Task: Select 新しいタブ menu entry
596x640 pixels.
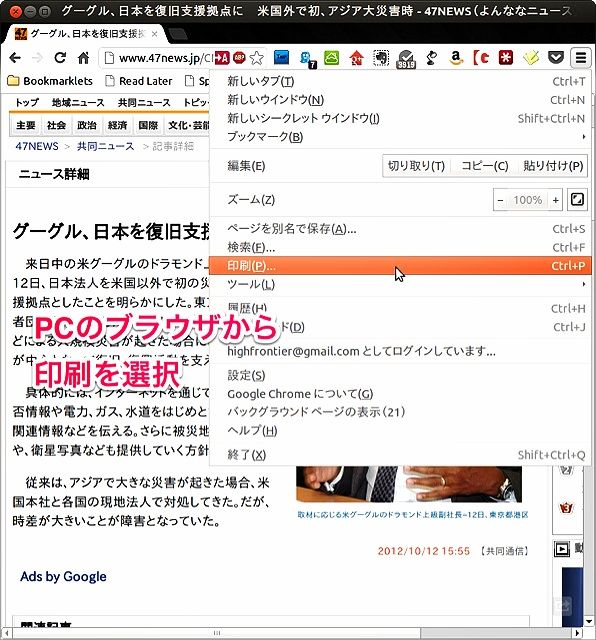Action: (x=400, y=81)
